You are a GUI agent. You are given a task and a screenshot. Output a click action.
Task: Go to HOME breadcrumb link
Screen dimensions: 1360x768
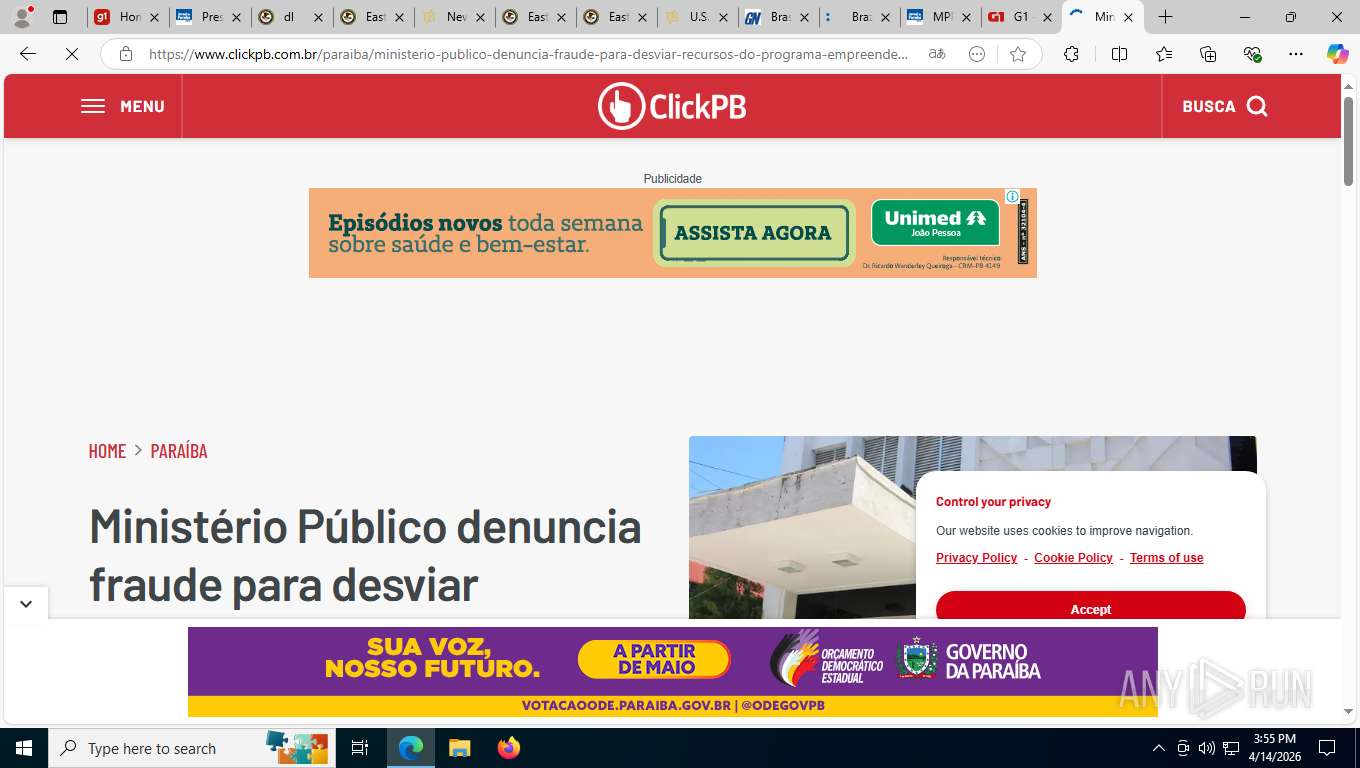tap(107, 451)
